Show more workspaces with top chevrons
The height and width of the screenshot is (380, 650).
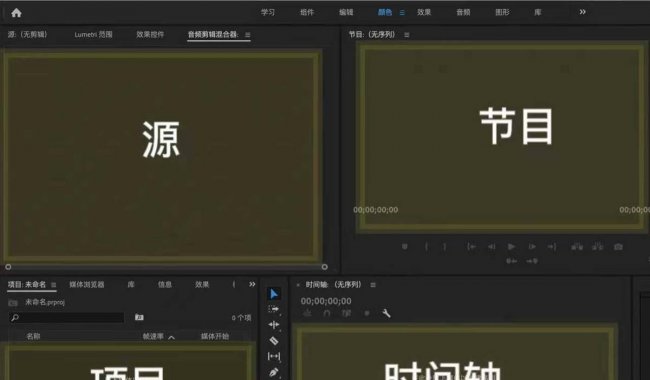click(582, 12)
